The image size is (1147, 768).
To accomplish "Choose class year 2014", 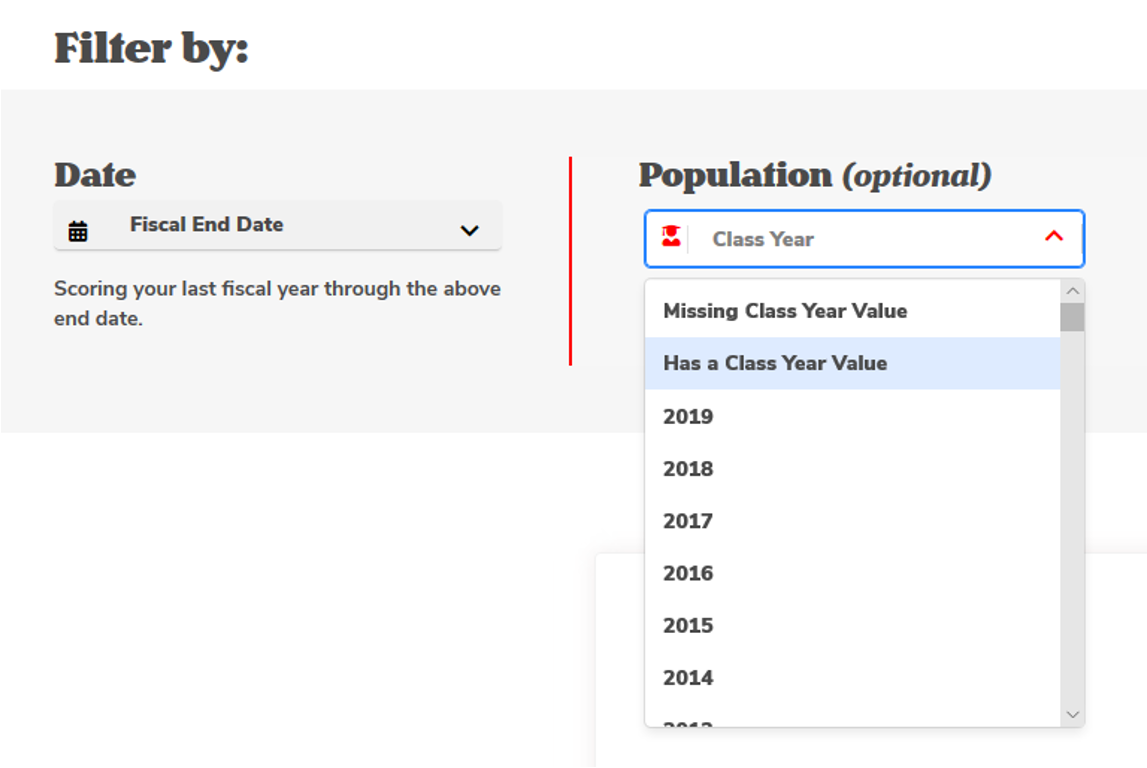I will [x=688, y=677].
